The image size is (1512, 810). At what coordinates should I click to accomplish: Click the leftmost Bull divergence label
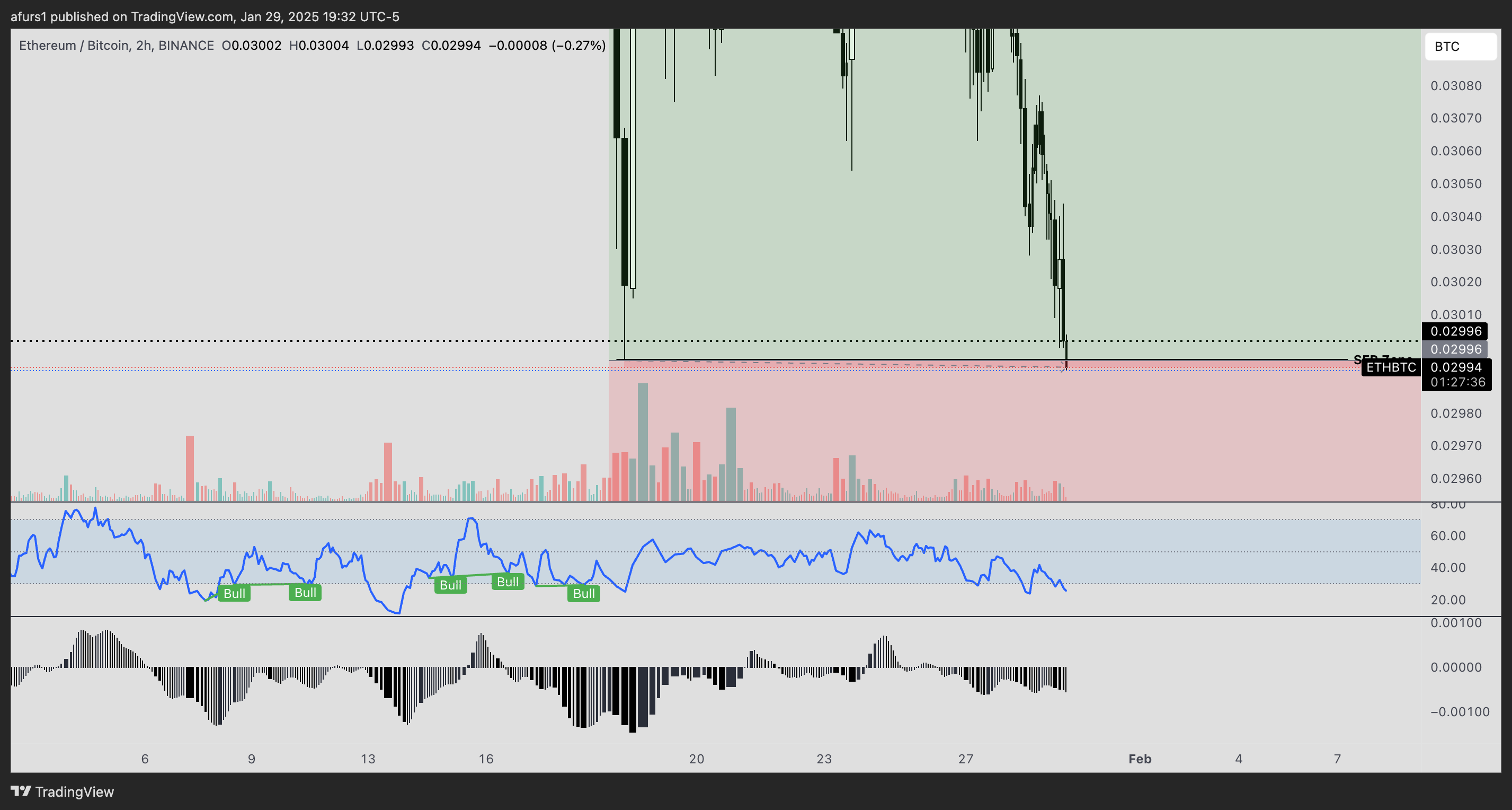[x=234, y=593]
